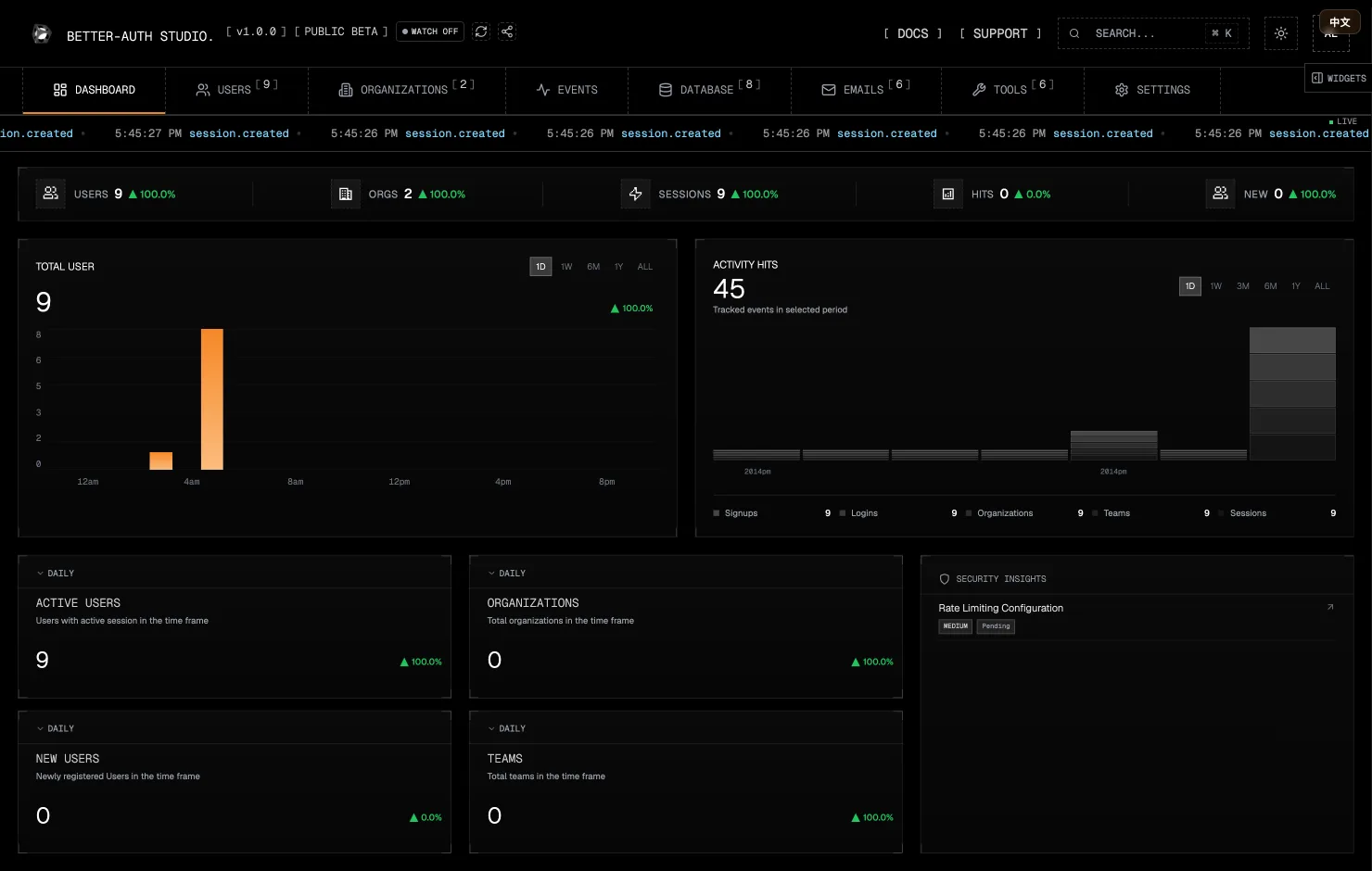Open the Emails tab
1372x871 pixels.
(867, 90)
